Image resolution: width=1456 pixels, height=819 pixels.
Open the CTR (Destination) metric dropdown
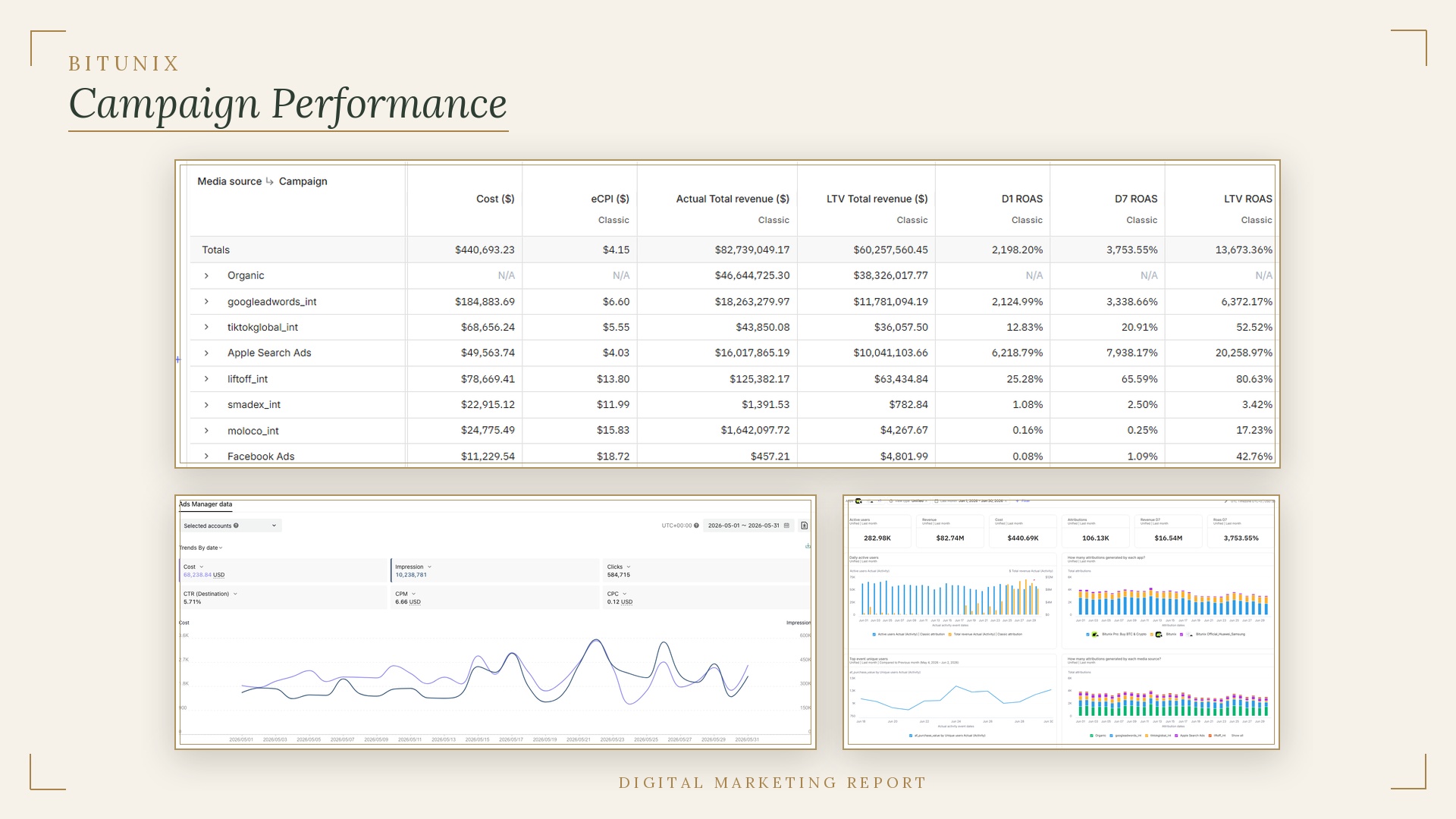pyautogui.click(x=235, y=594)
